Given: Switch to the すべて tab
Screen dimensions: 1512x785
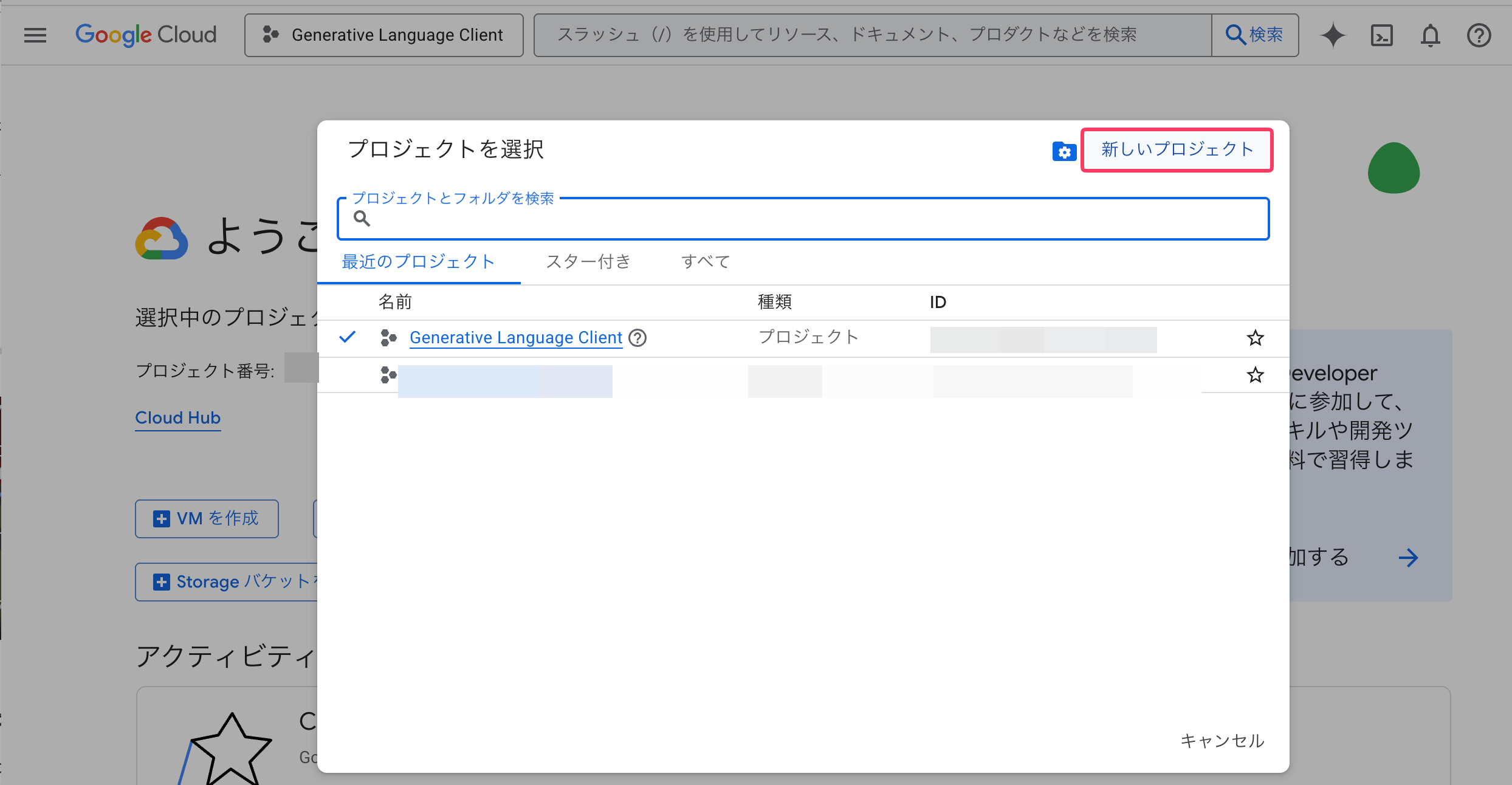Looking at the screenshot, I should click(705, 262).
